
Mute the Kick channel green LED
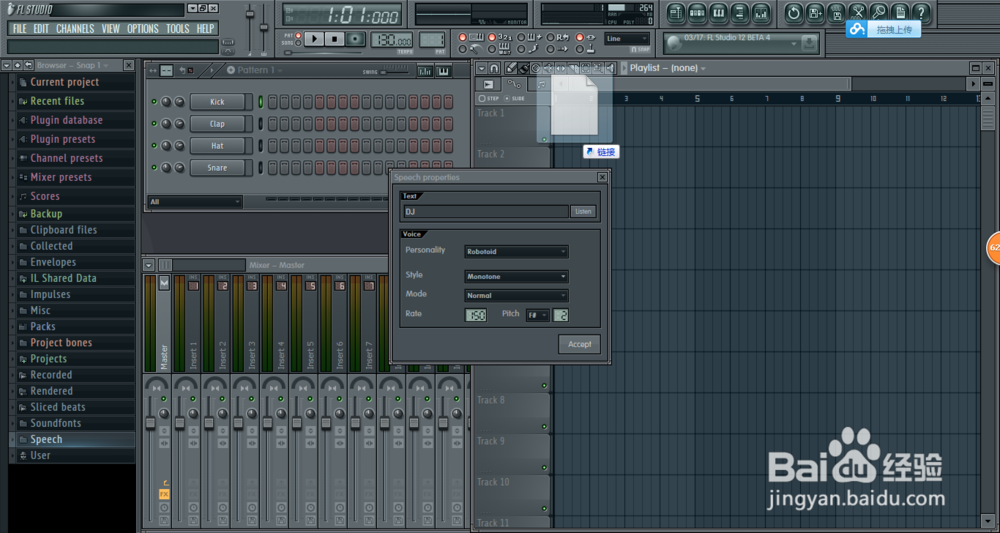(154, 101)
